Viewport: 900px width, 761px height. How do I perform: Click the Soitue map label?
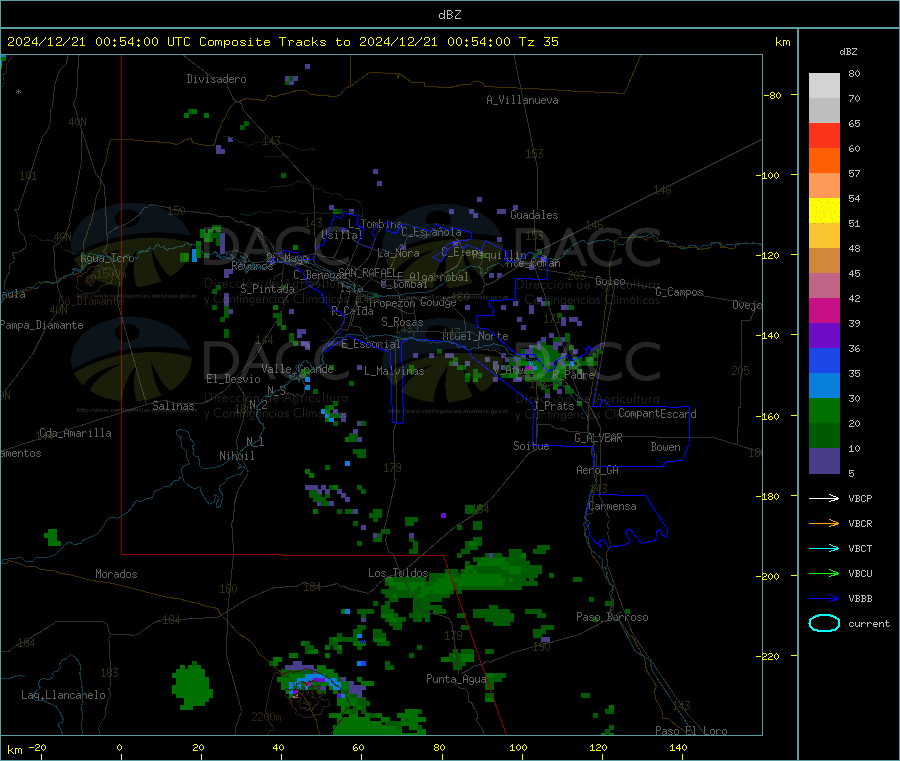pos(531,446)
